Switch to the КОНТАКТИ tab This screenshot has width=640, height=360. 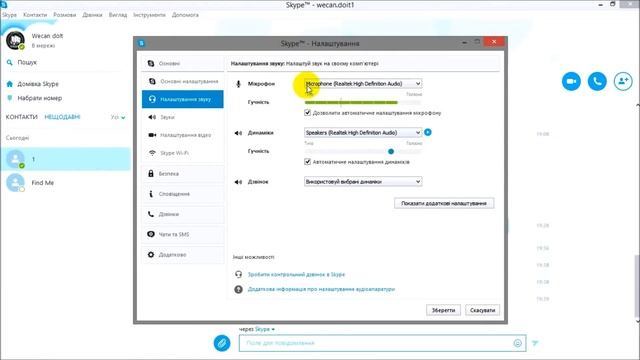22,117
